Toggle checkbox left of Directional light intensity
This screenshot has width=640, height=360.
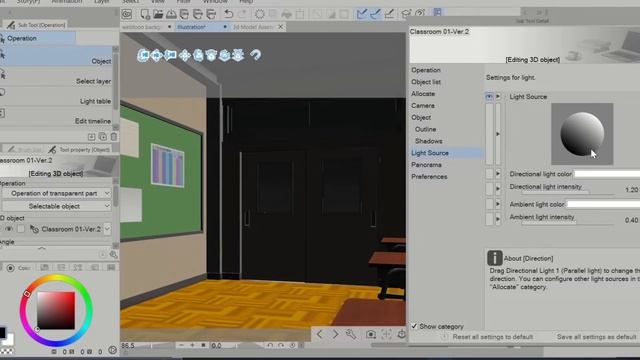point(489,189)
